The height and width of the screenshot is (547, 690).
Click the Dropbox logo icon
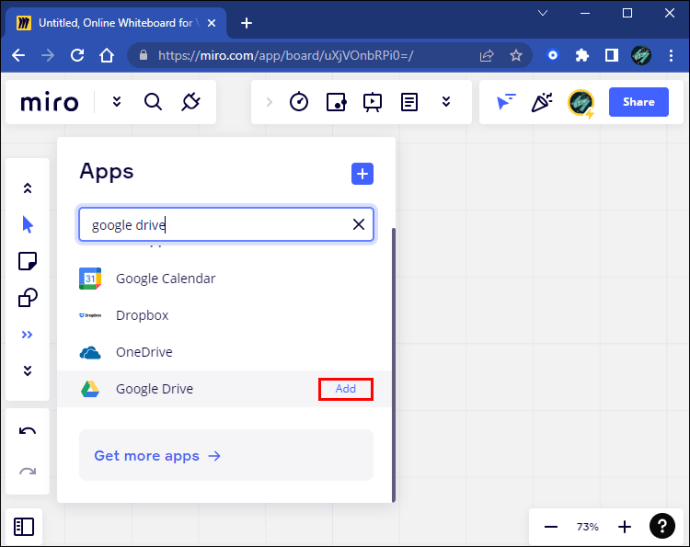[90, 315]
